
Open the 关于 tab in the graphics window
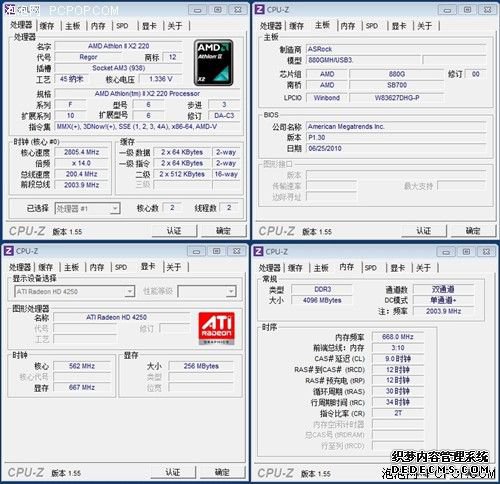point(174,267)
